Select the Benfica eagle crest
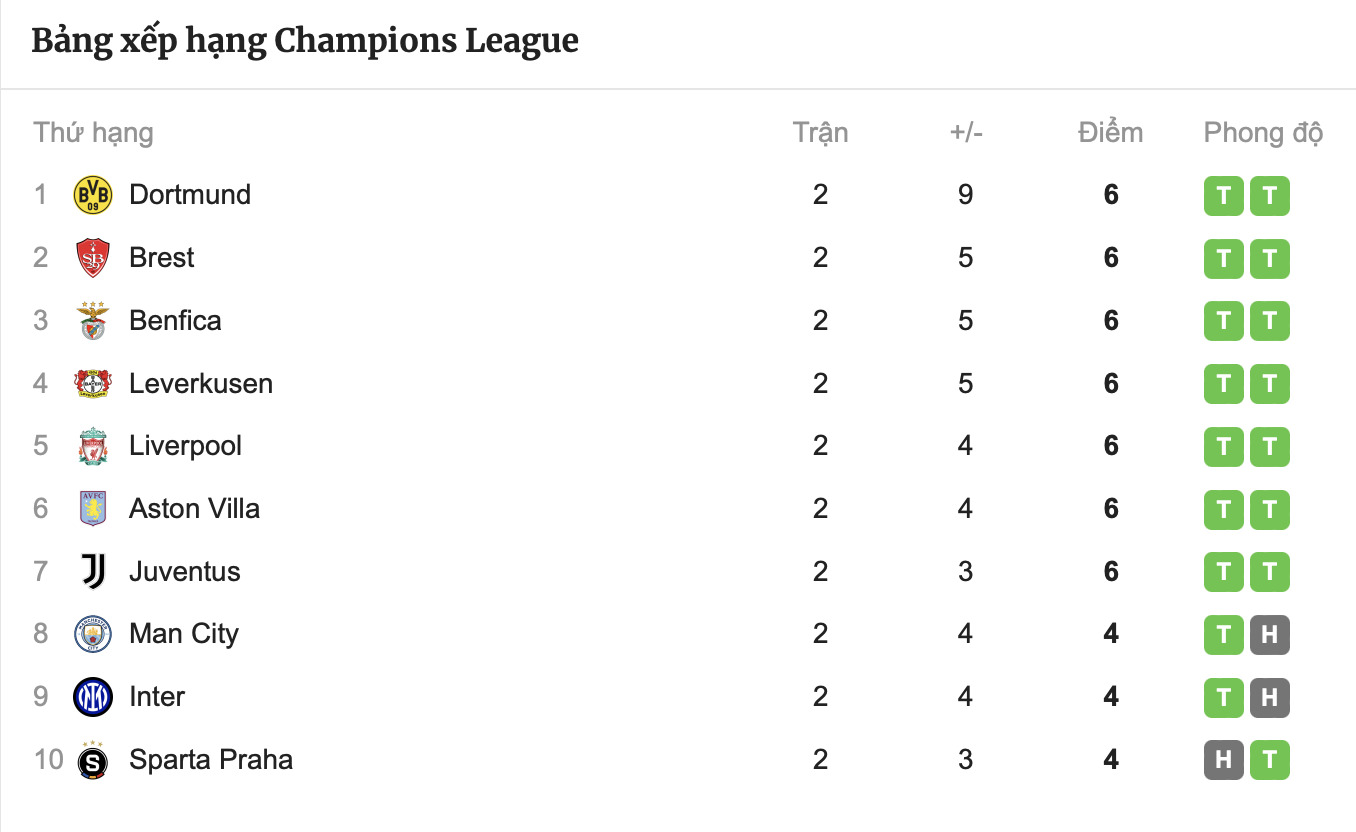1356x832 pixels. pos(93,321)
